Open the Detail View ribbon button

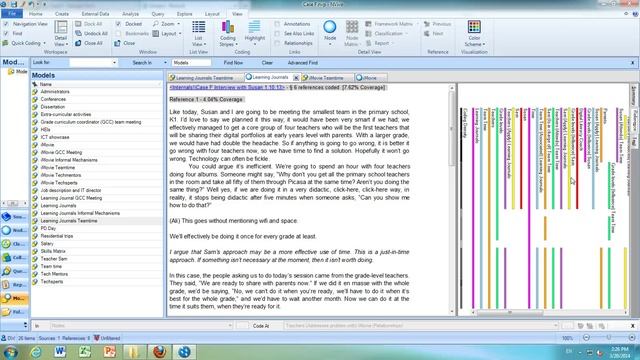pos(61,33)
